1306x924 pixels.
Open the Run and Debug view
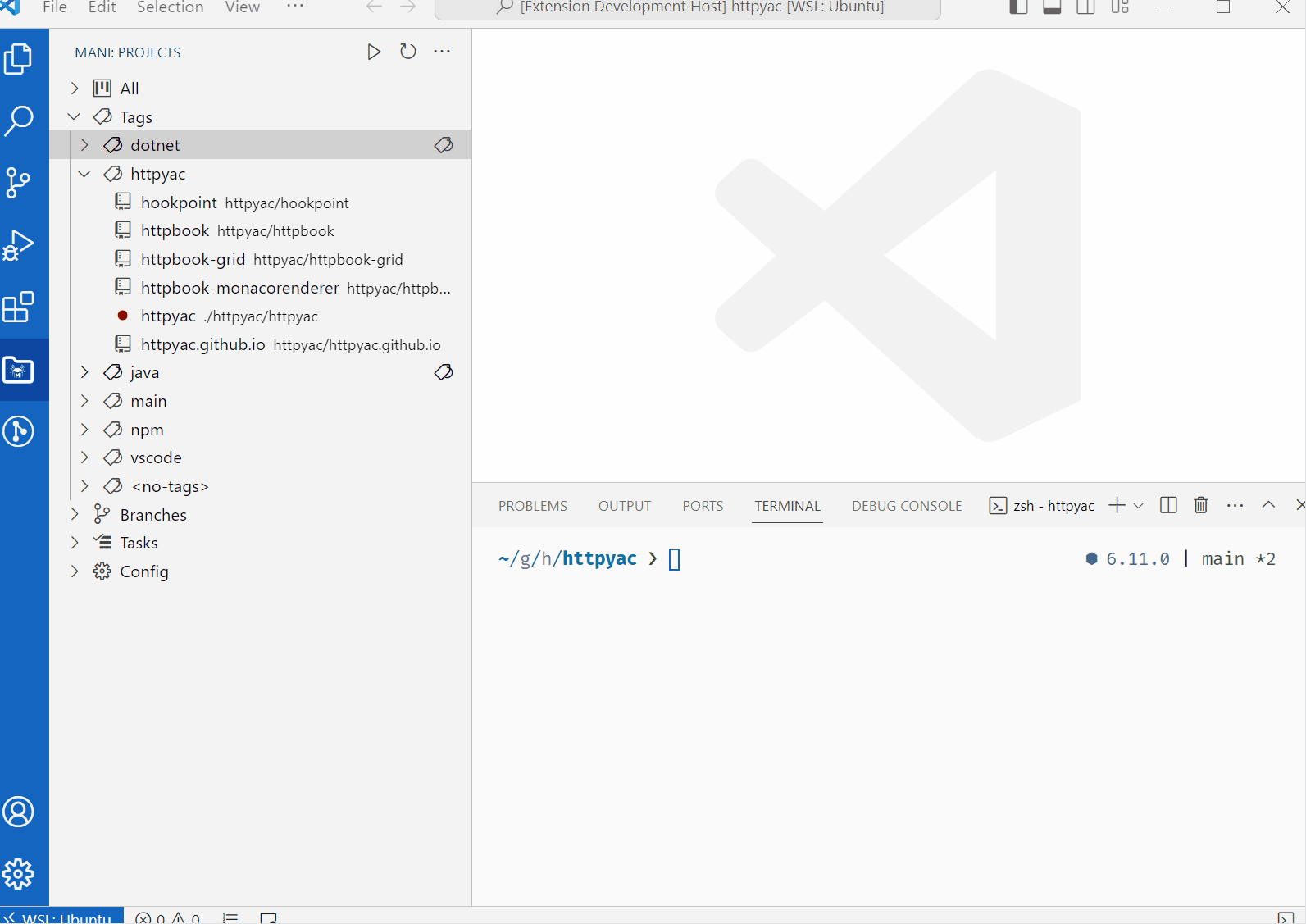pos(19,244)
